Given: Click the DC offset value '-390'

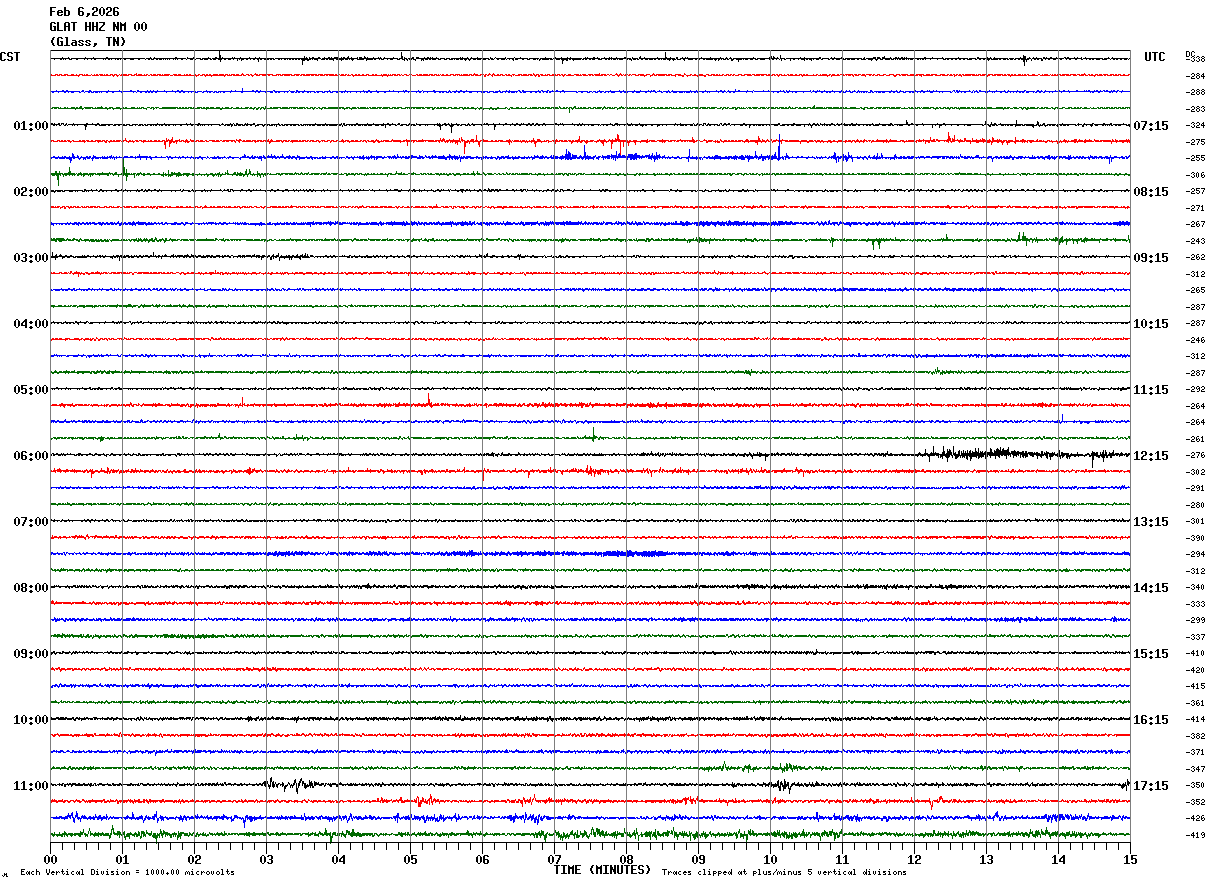Looking at the screenshot, I should [1195, 538].
